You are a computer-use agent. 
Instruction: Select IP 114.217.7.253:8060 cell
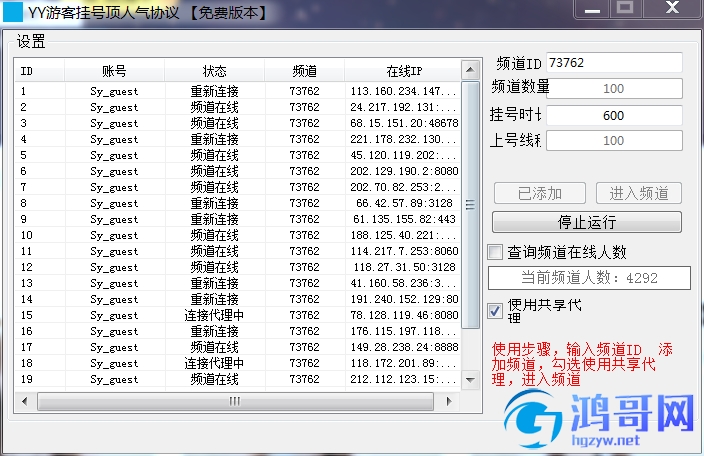403,251
